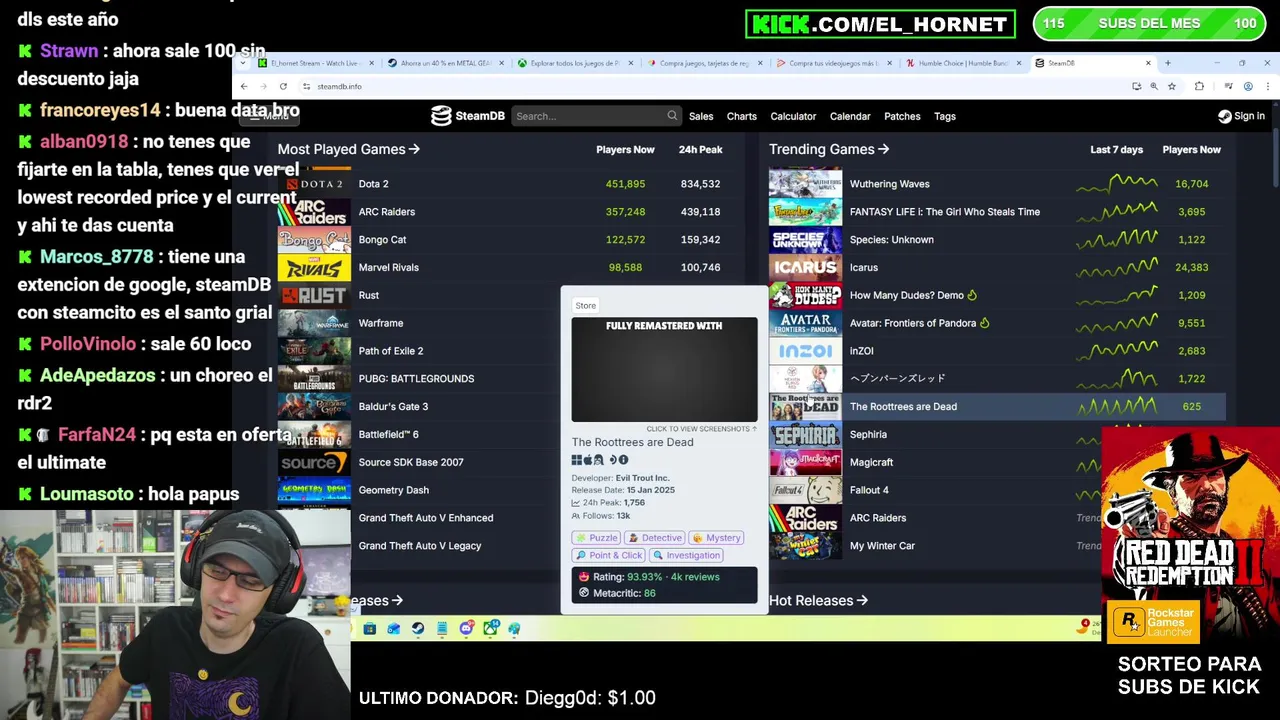
Task: Click Sign in on SteamDB
Action: [1249, 116]
